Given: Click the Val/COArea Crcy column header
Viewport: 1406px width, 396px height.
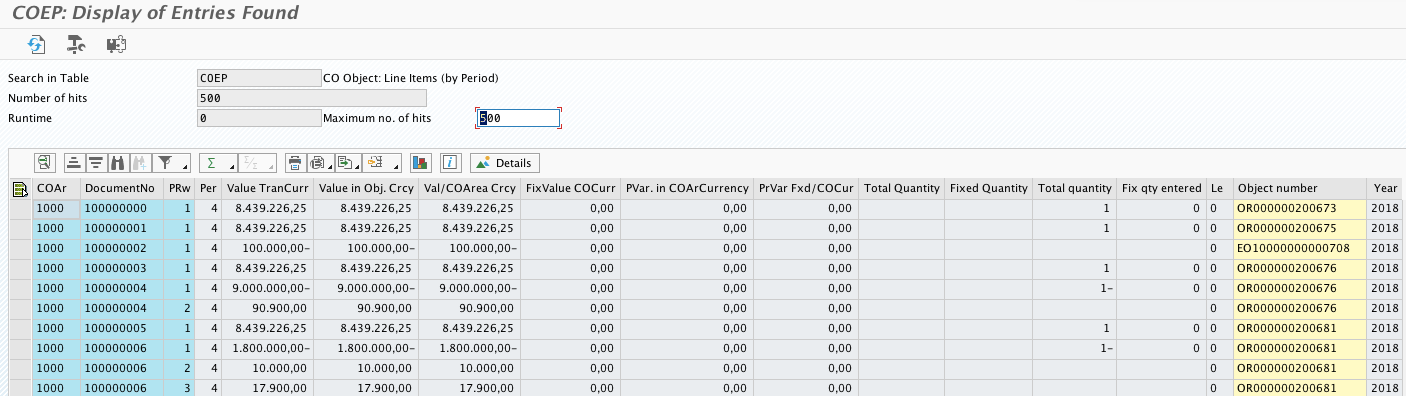Looking at the screenshot, I should pos(469,188).
